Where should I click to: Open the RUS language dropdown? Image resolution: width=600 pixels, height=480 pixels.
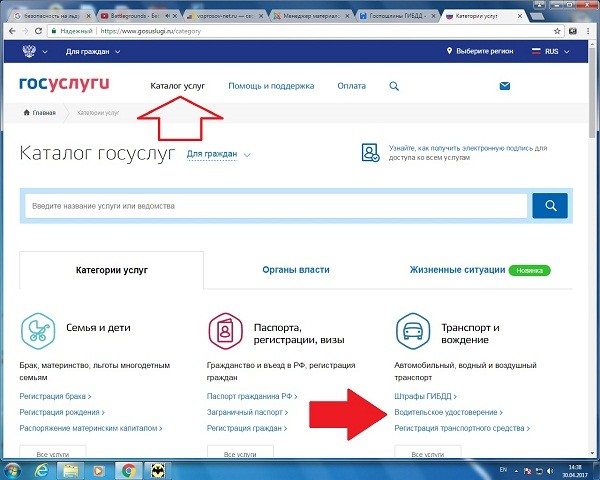(x=551, y=51)
